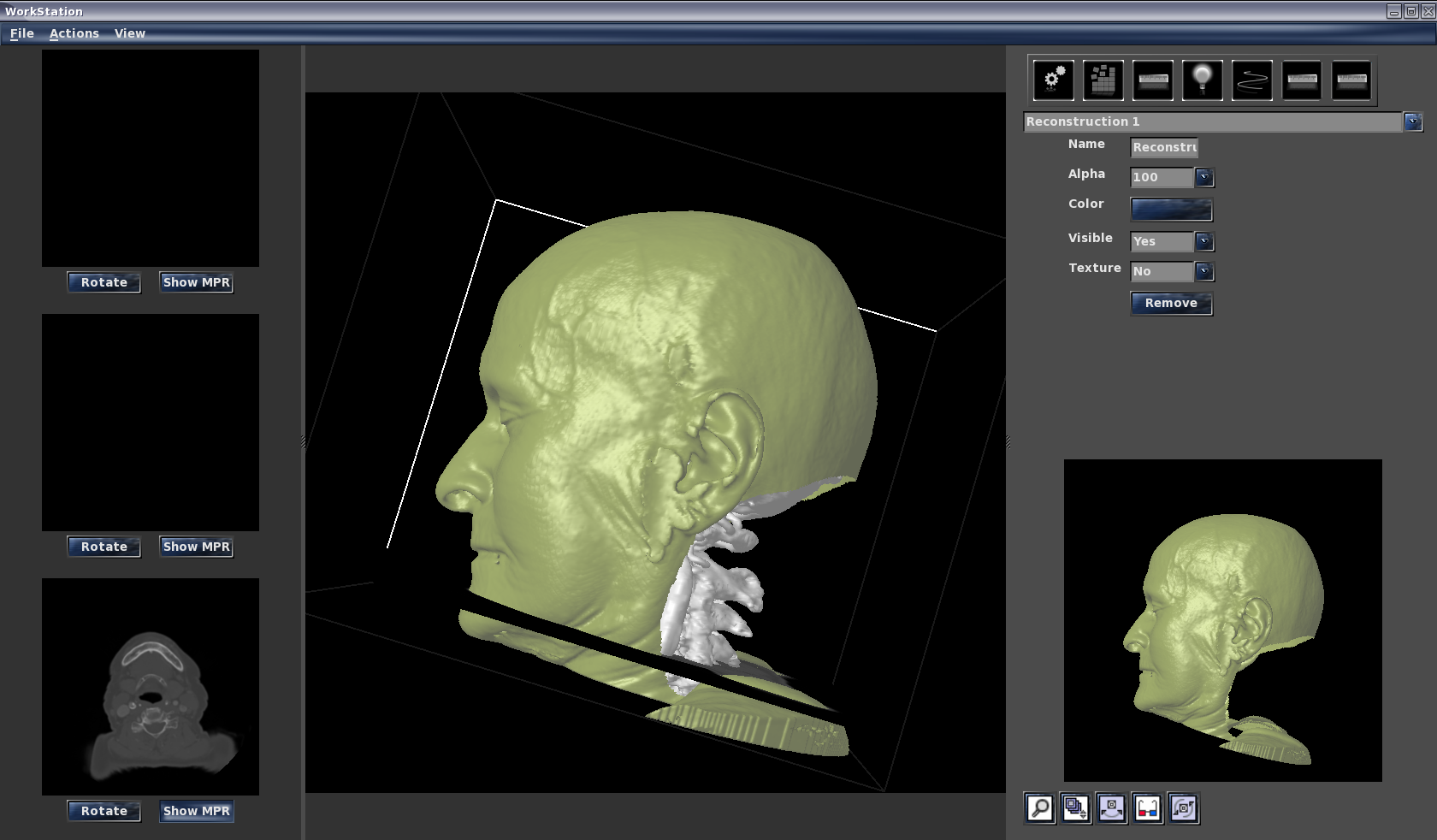1437x840 pixels.
Task: Open the Actions menu
Action: click(x=74, y=33)
